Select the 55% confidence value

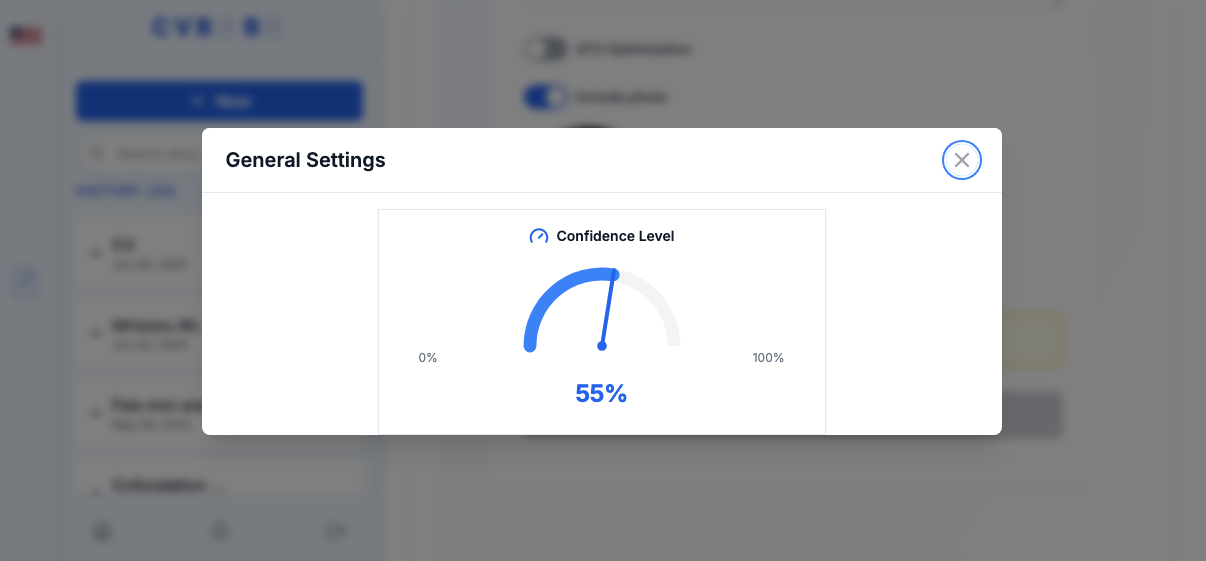coord(601,394)
